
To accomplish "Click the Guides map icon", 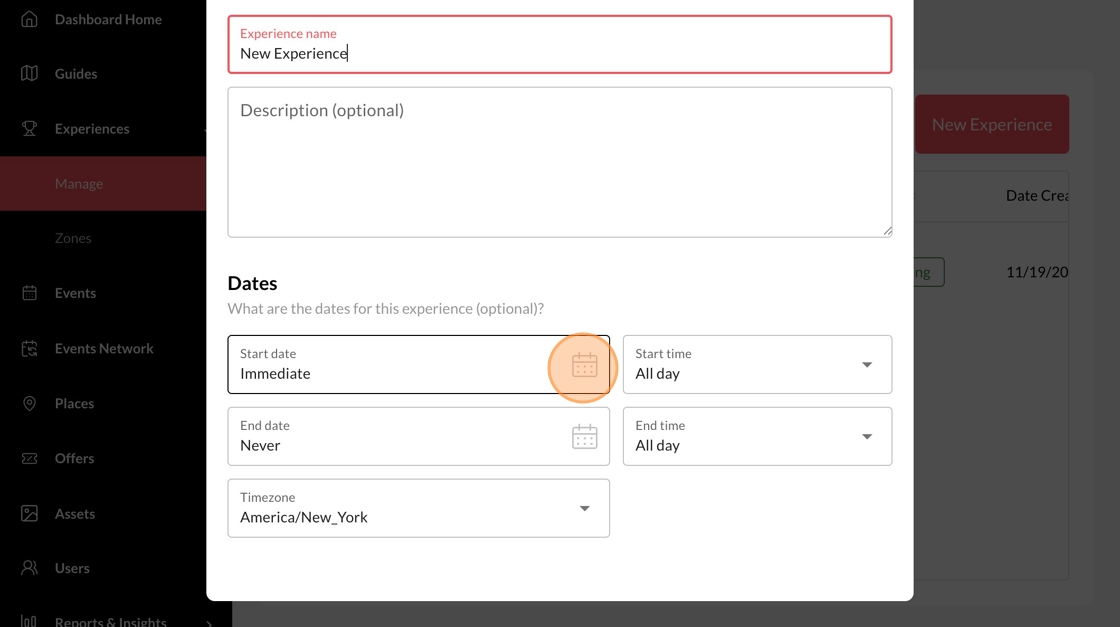I will (x=29, y=74).
